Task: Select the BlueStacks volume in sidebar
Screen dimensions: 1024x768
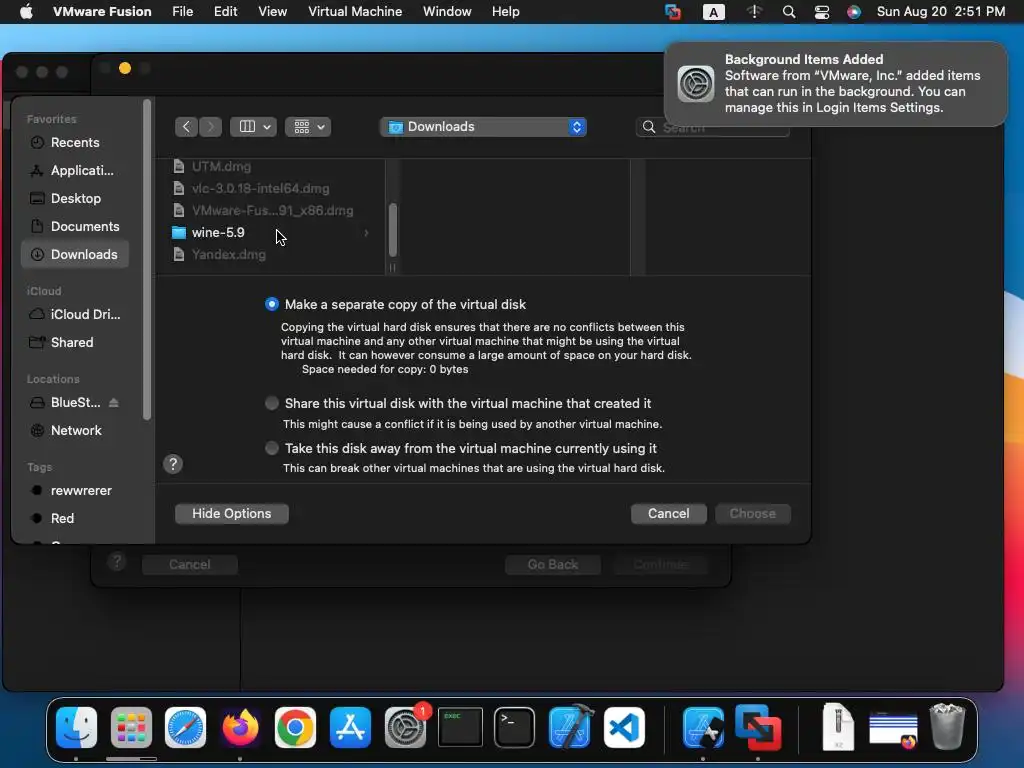Action: click(x=65, y=402)
